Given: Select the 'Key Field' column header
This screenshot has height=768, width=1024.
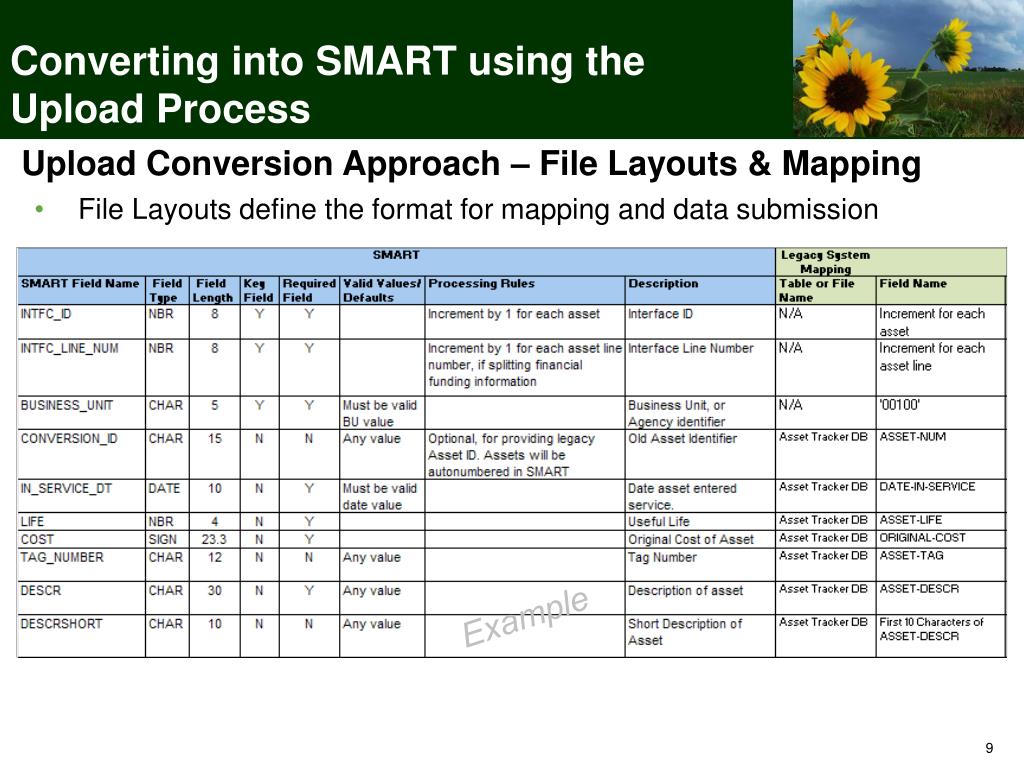Looking at the screenshot, I should tap(258, 291).
